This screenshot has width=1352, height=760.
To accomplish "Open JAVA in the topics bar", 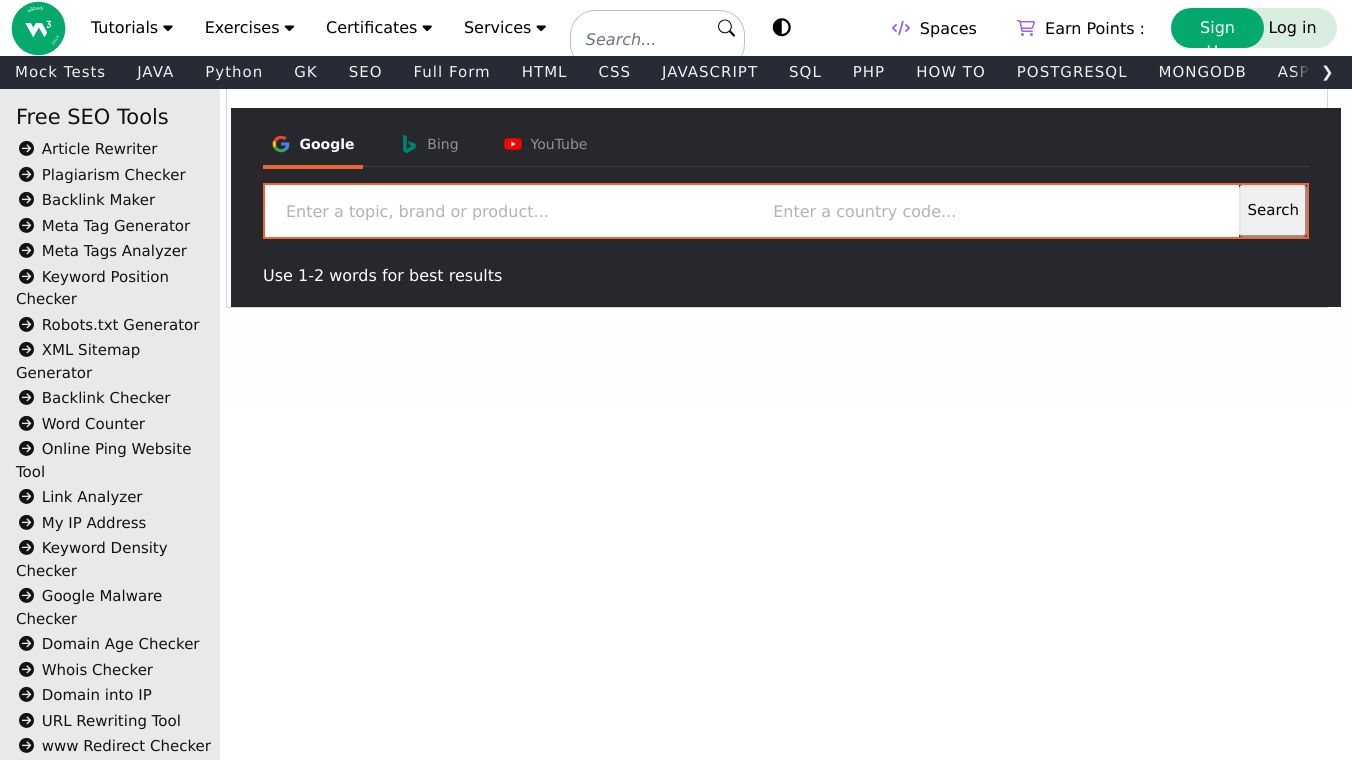I will coord(155,72).
